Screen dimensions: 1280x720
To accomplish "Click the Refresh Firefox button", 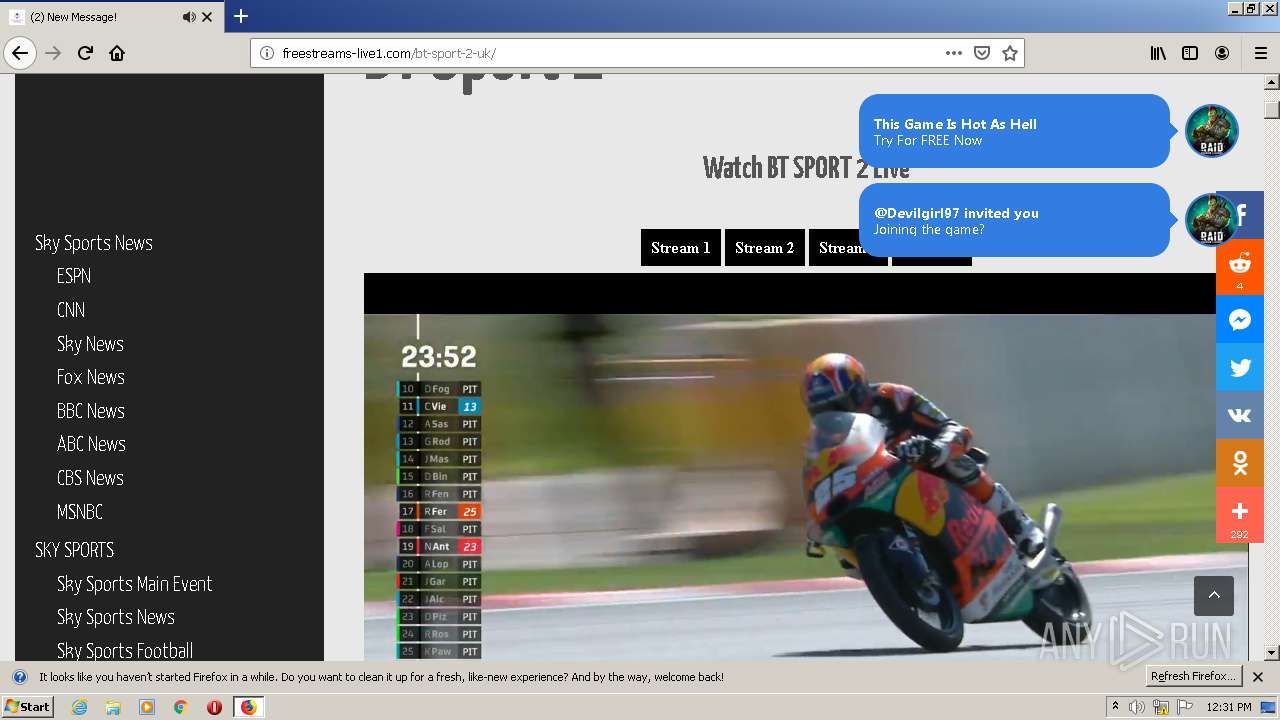I will (1194, 677).
